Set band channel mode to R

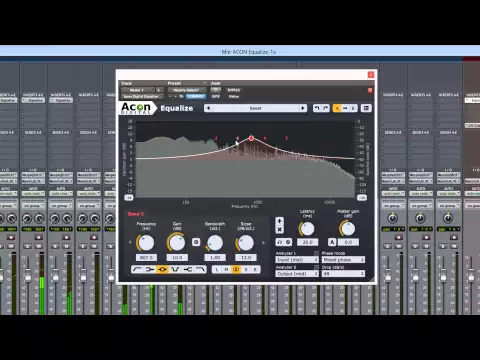255,269
